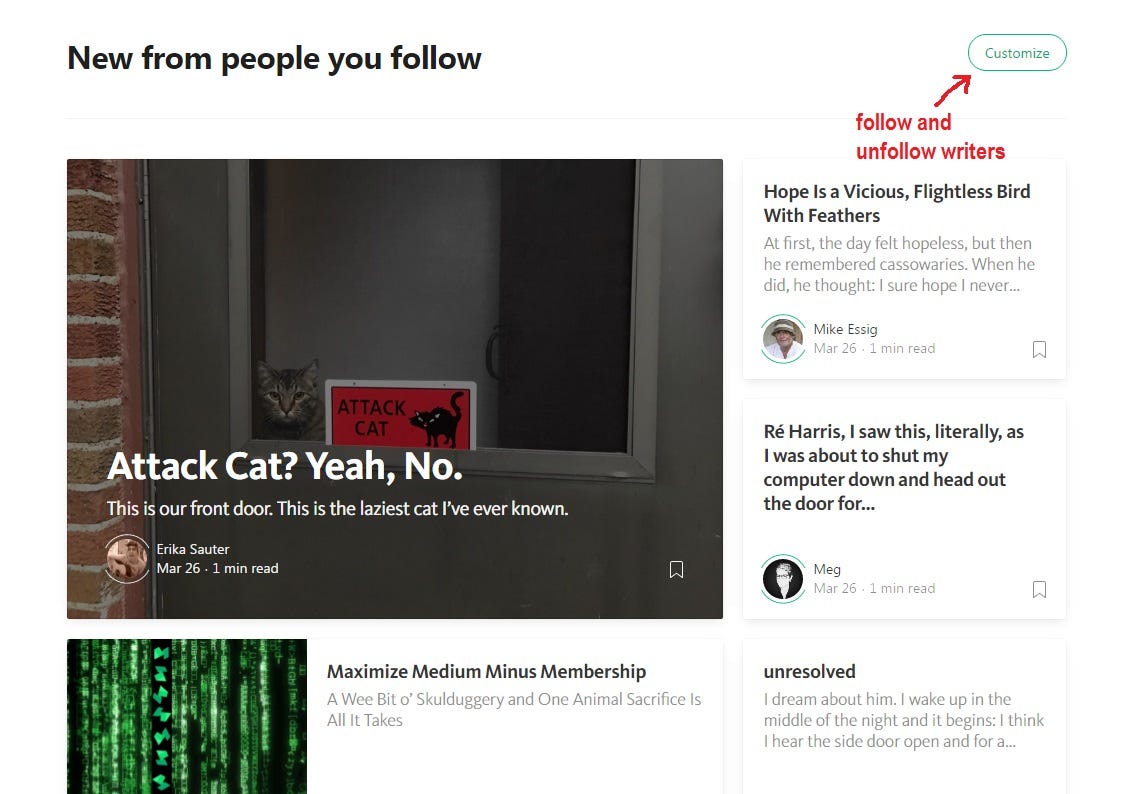This screenshot has height=794, width=1131.
Task: Open Mike Essig's avatar
Action: (783, 338)
